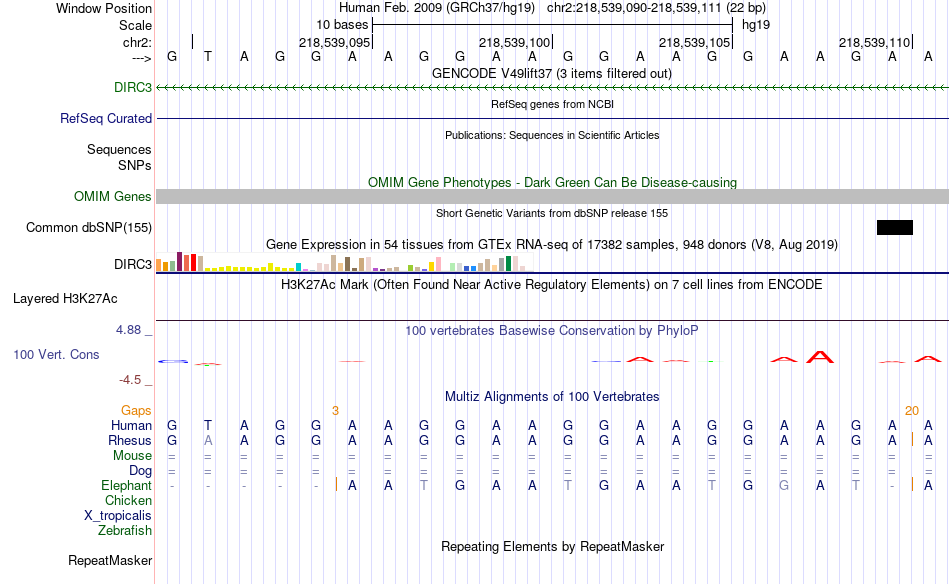This screenshot has height=584, width=950.
Task: Select the X_tropicalis alignment row label
Action: pyautogui.click(x=118, y=516)
